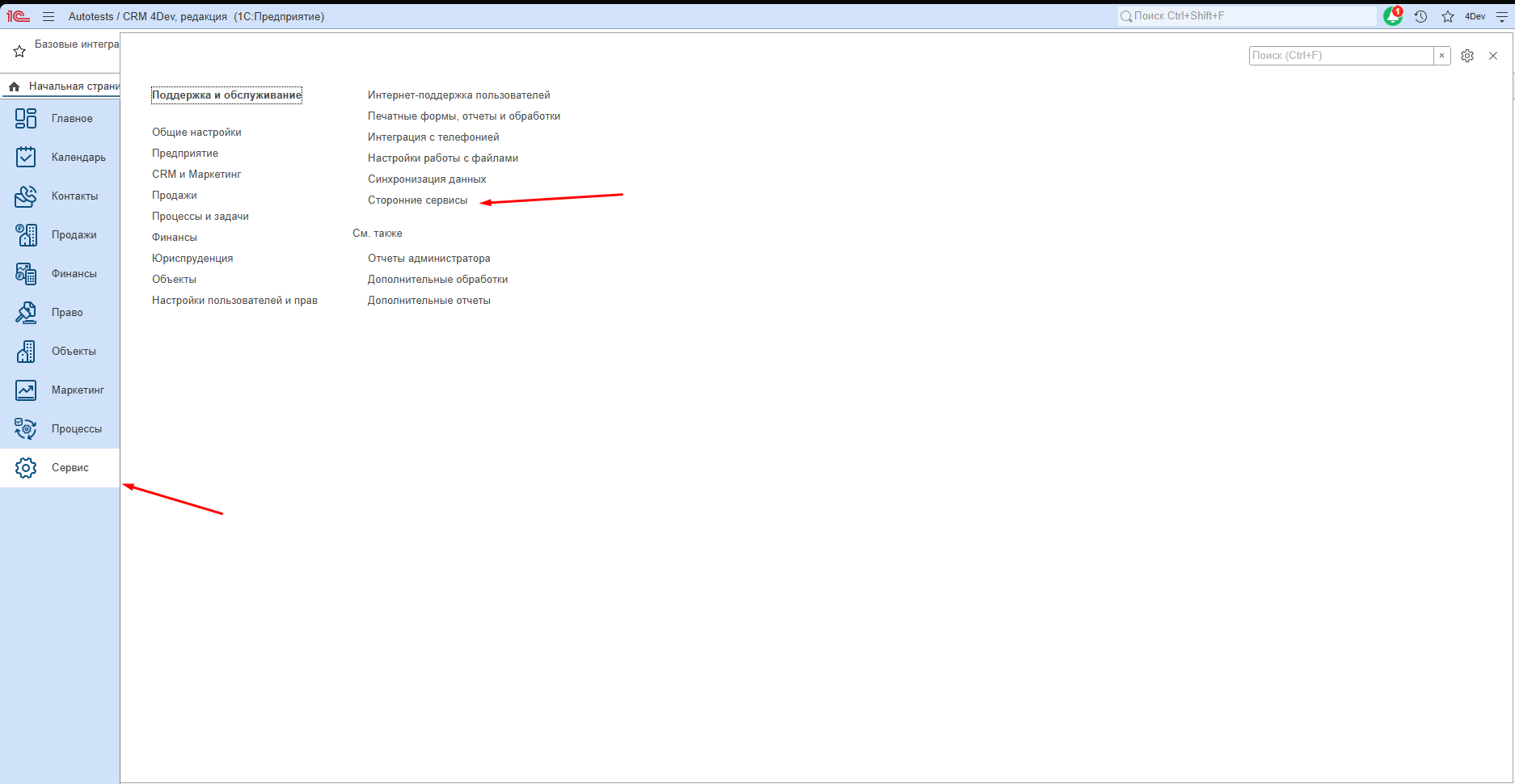The image size is (1515, 784).
Task: Click the global search field
Action: pos(1249,16)
